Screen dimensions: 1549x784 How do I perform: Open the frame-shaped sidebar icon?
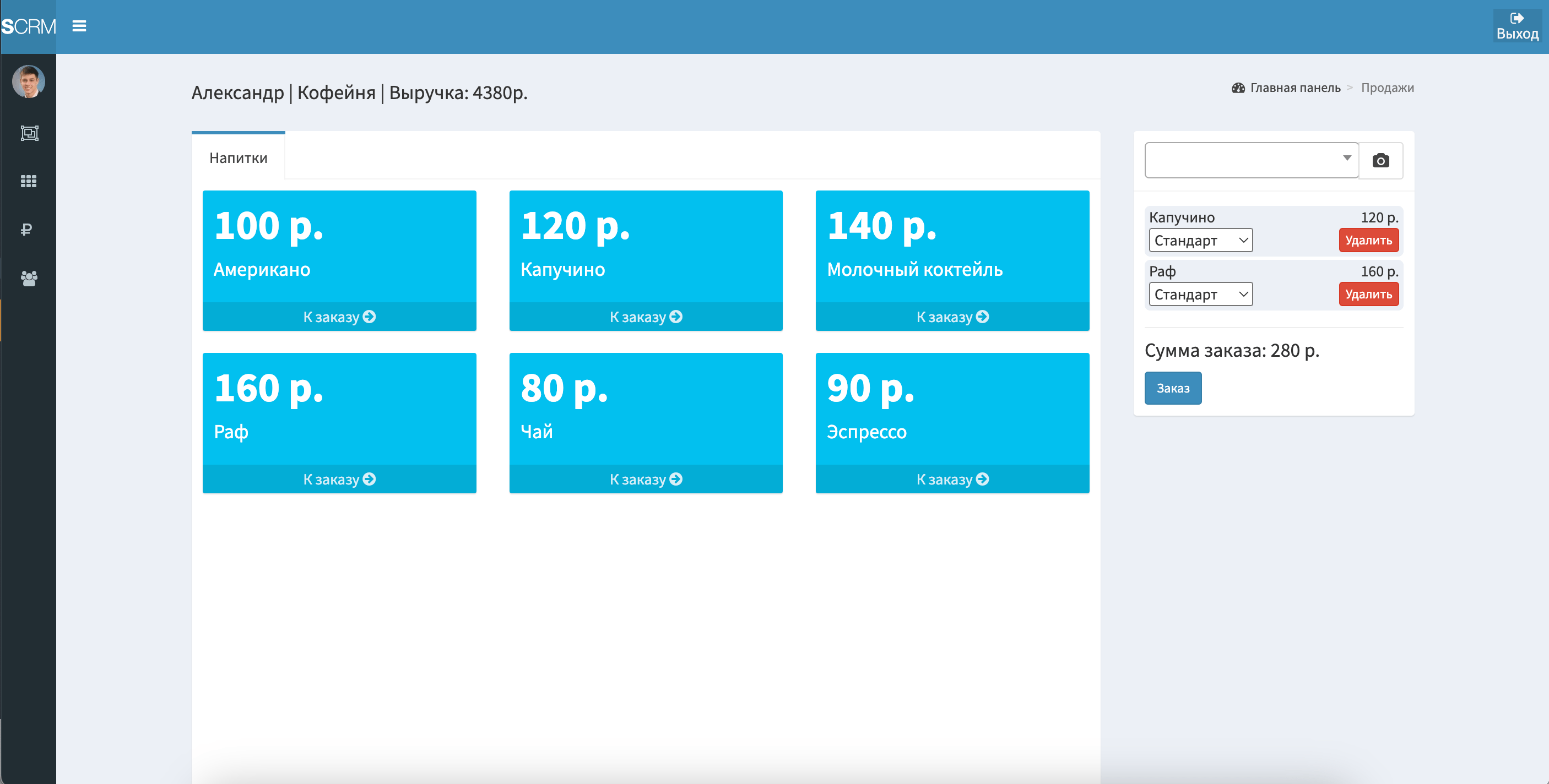click(29, 133)
